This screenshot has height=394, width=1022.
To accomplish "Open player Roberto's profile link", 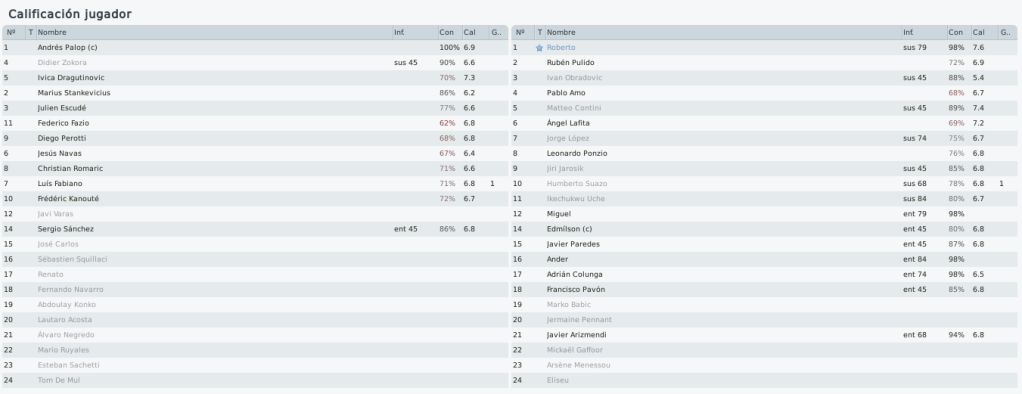I will (561, 48).
